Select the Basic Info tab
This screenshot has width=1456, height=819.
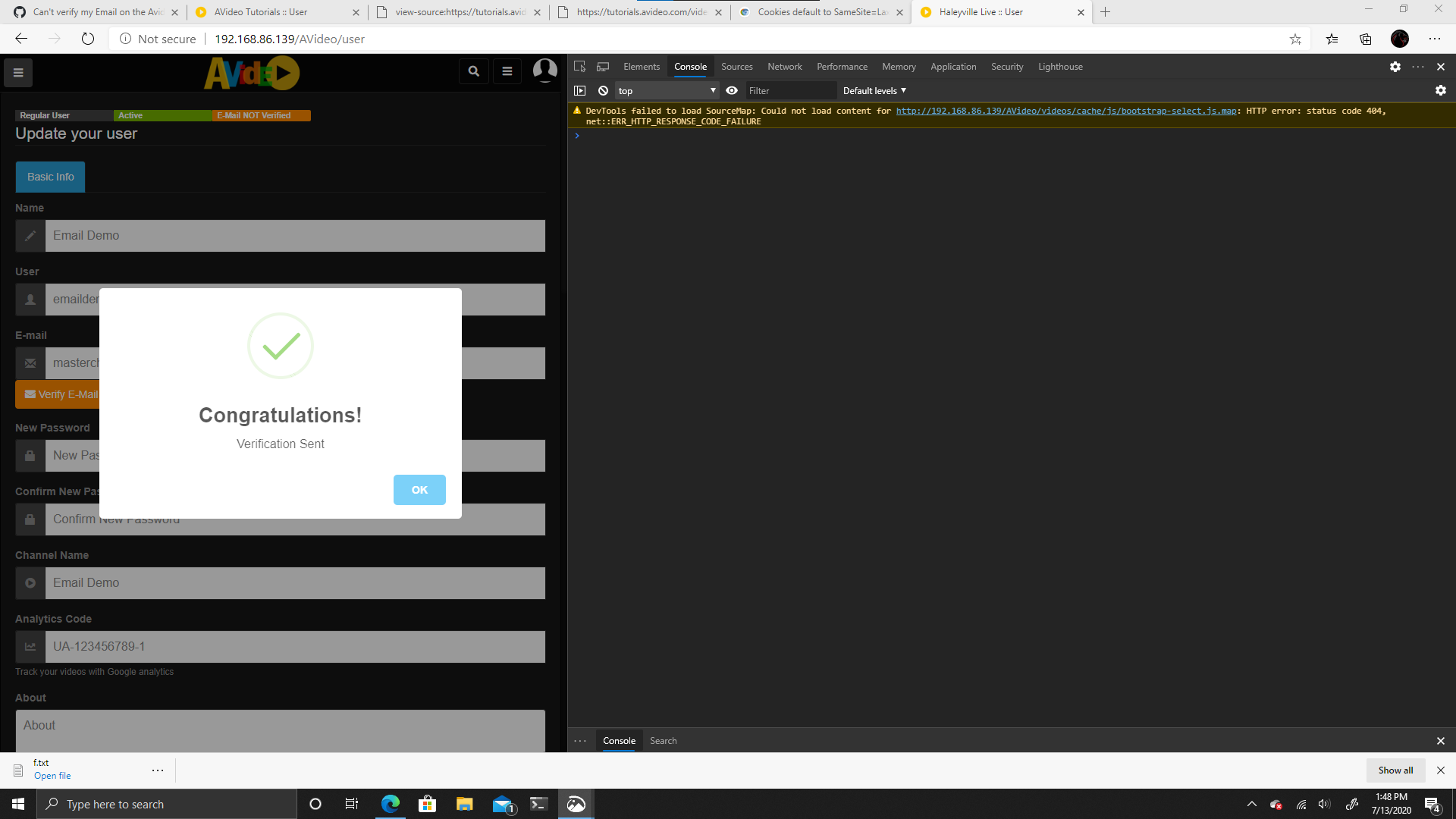(49, 177)
